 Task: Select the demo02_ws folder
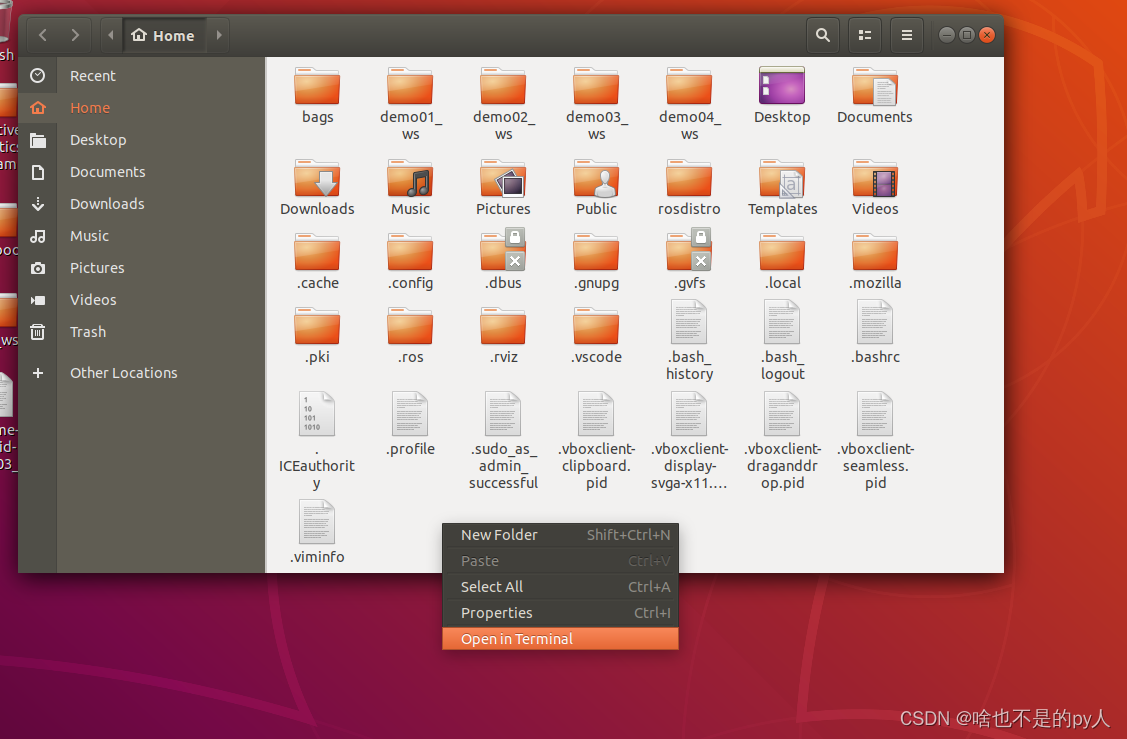pos(503,104)
